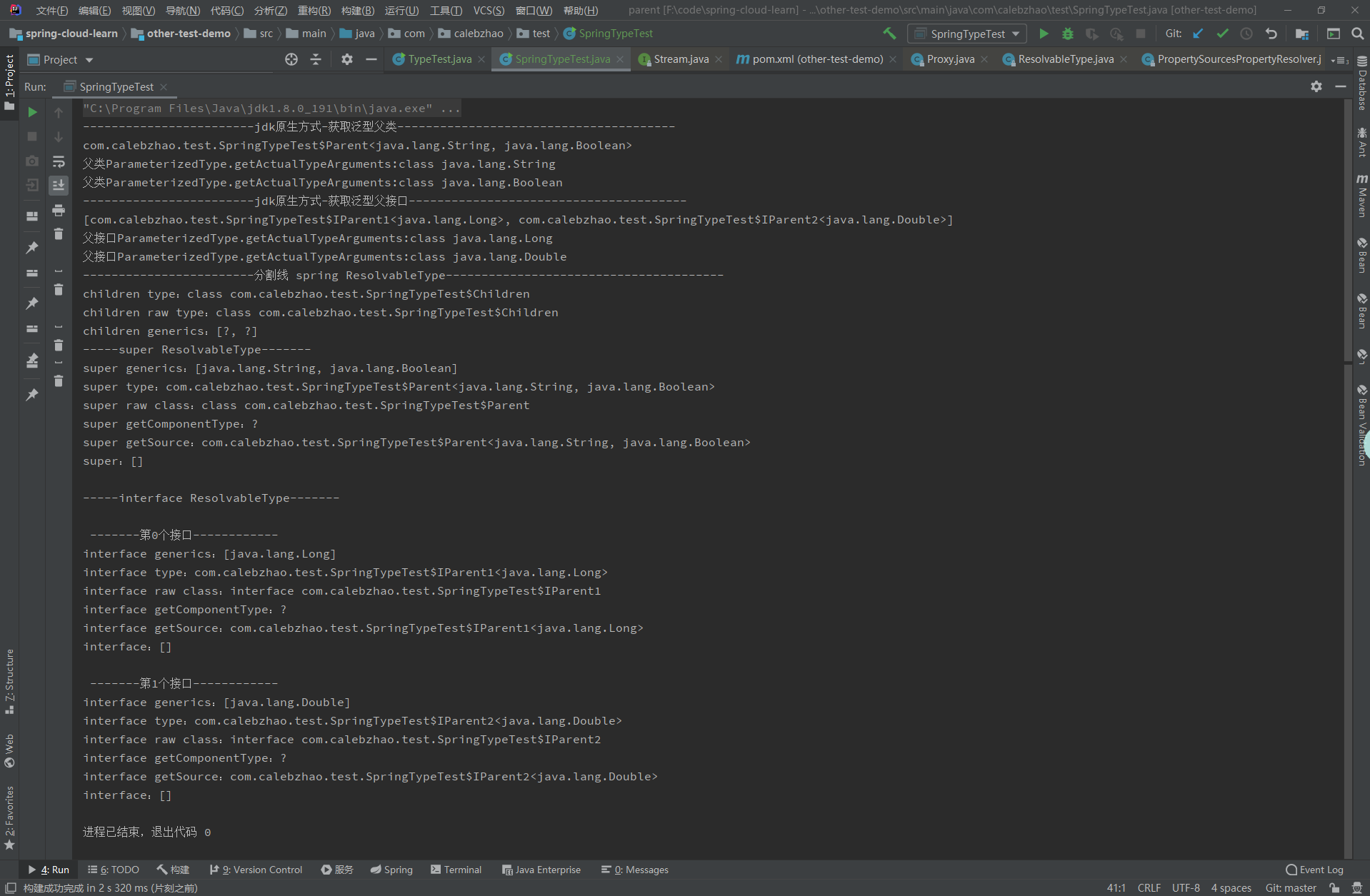Switch to the ResolvableType.java tab
1370x896 pixels.
point(1065,59)
